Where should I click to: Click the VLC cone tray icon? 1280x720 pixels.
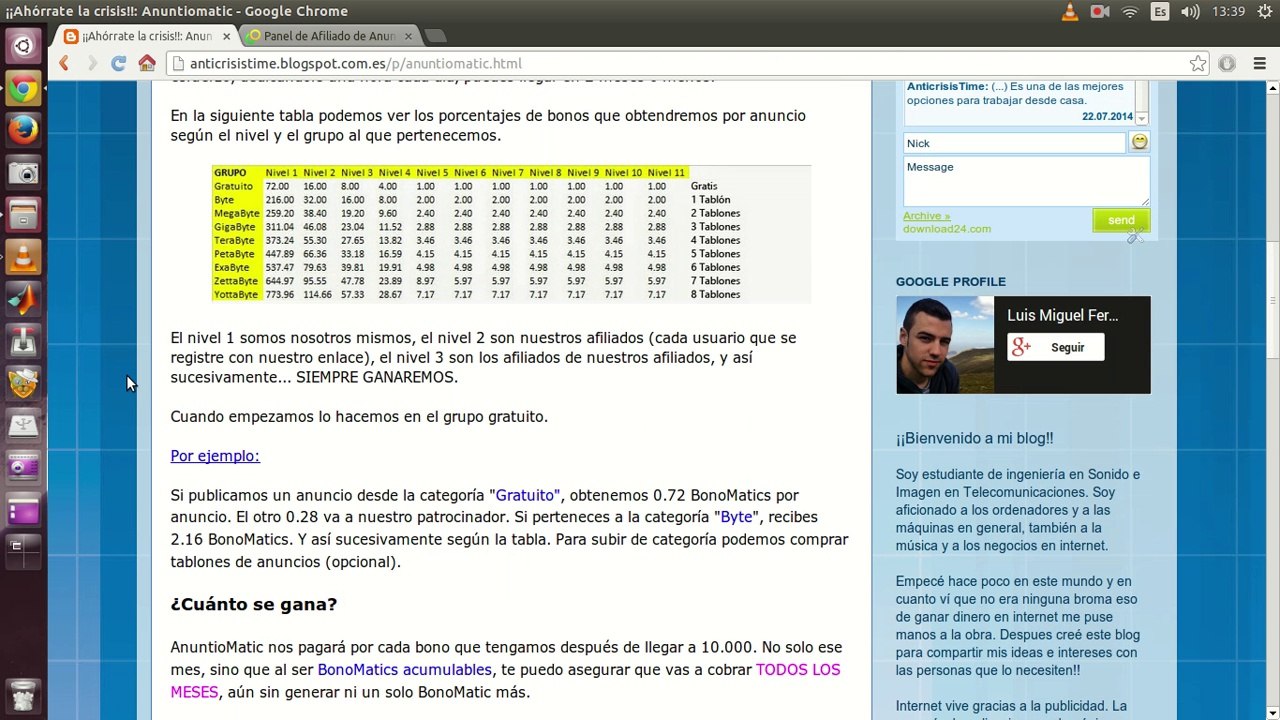(1070, 12)
